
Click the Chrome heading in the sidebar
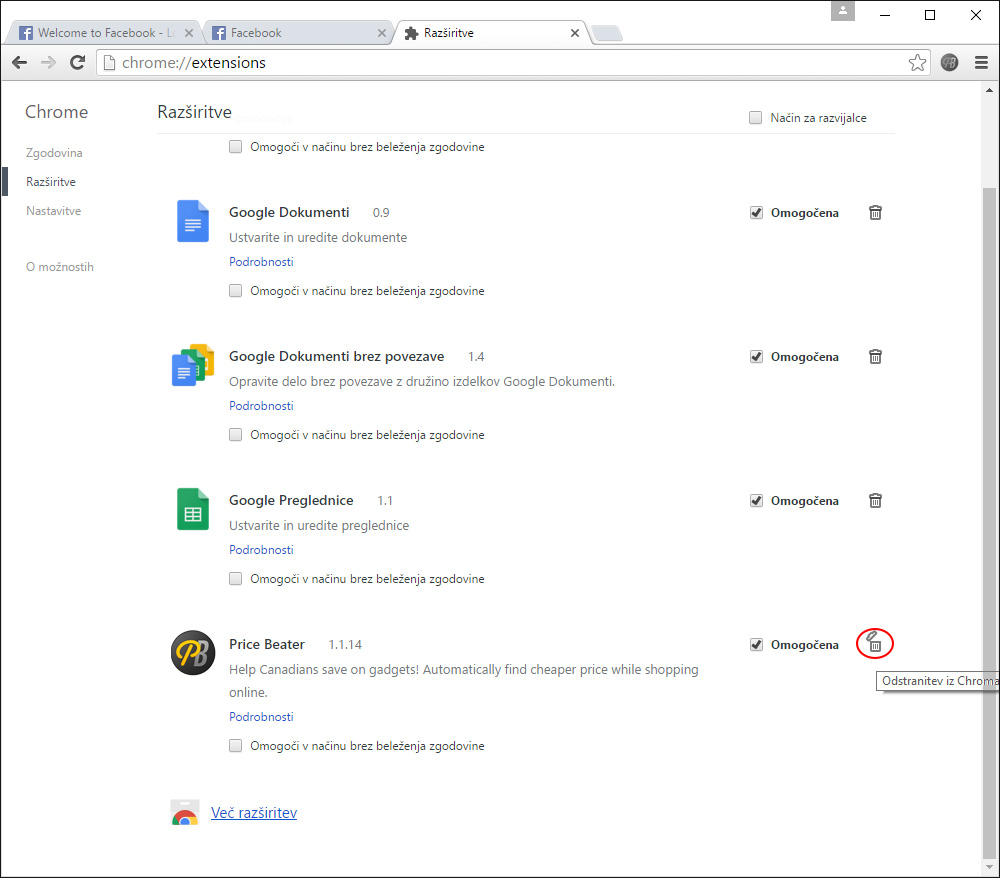[x=57, y=112]
